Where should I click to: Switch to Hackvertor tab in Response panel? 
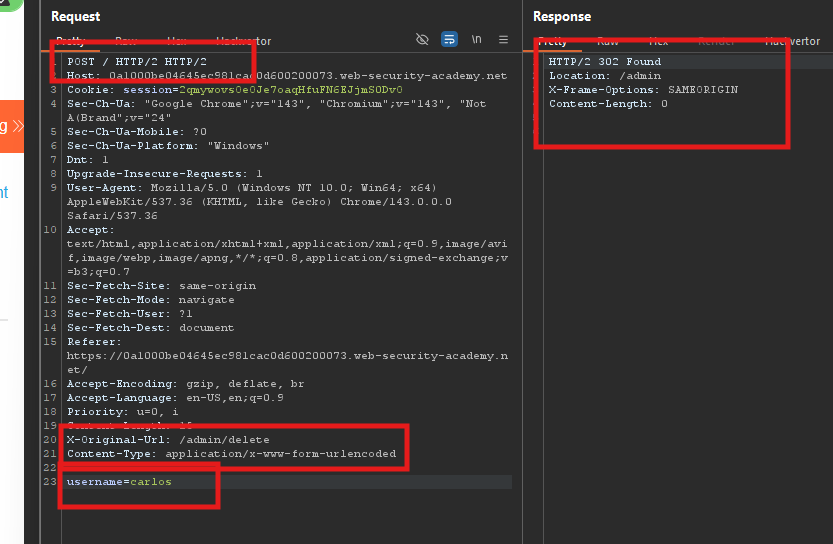[x=792, y=41]
